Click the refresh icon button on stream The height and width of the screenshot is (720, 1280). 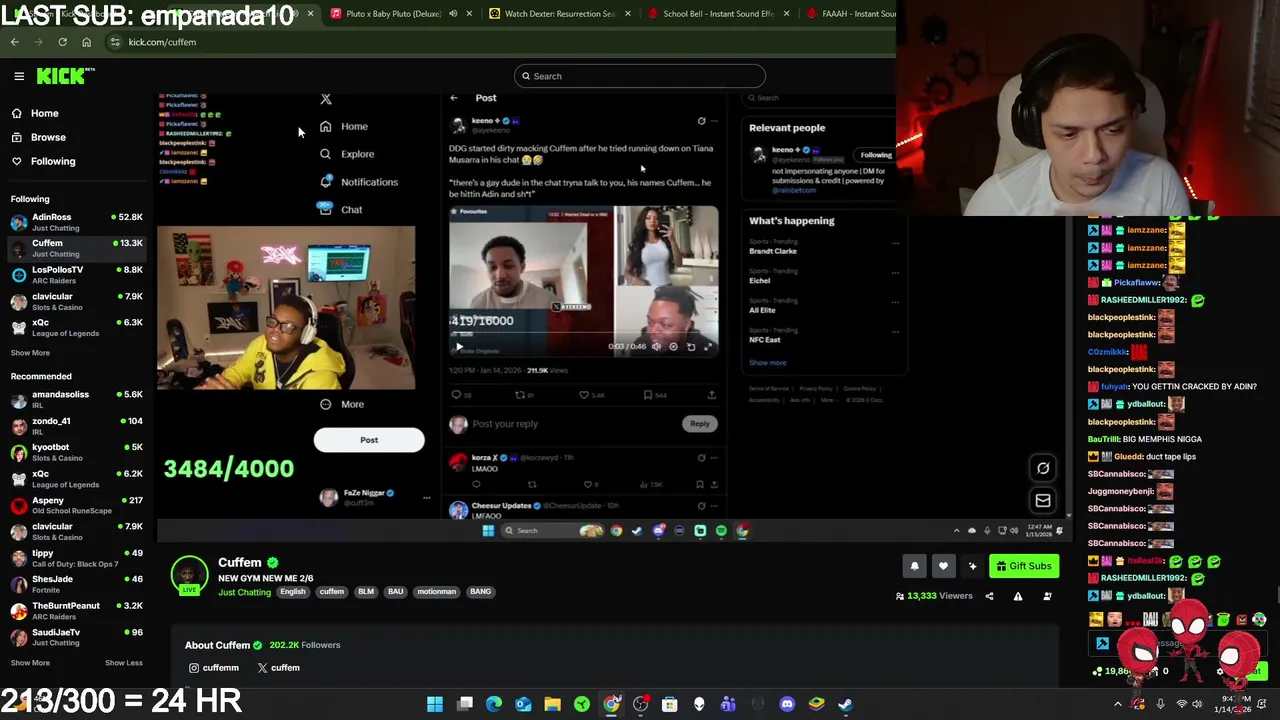point(1043,468)
